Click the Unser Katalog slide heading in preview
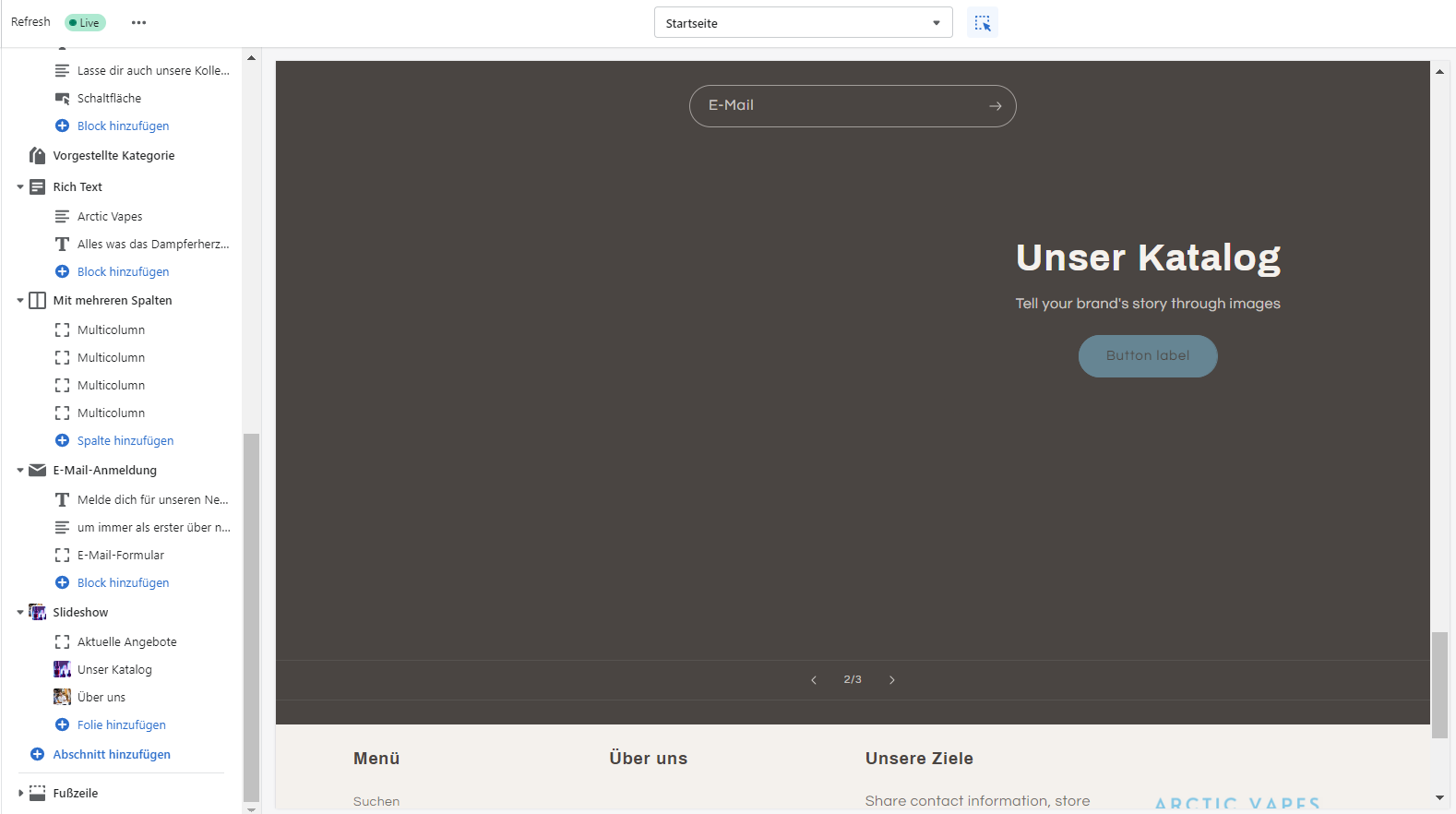The width and height of the screenshot is (1456, 814). [x=1148, y=257]
